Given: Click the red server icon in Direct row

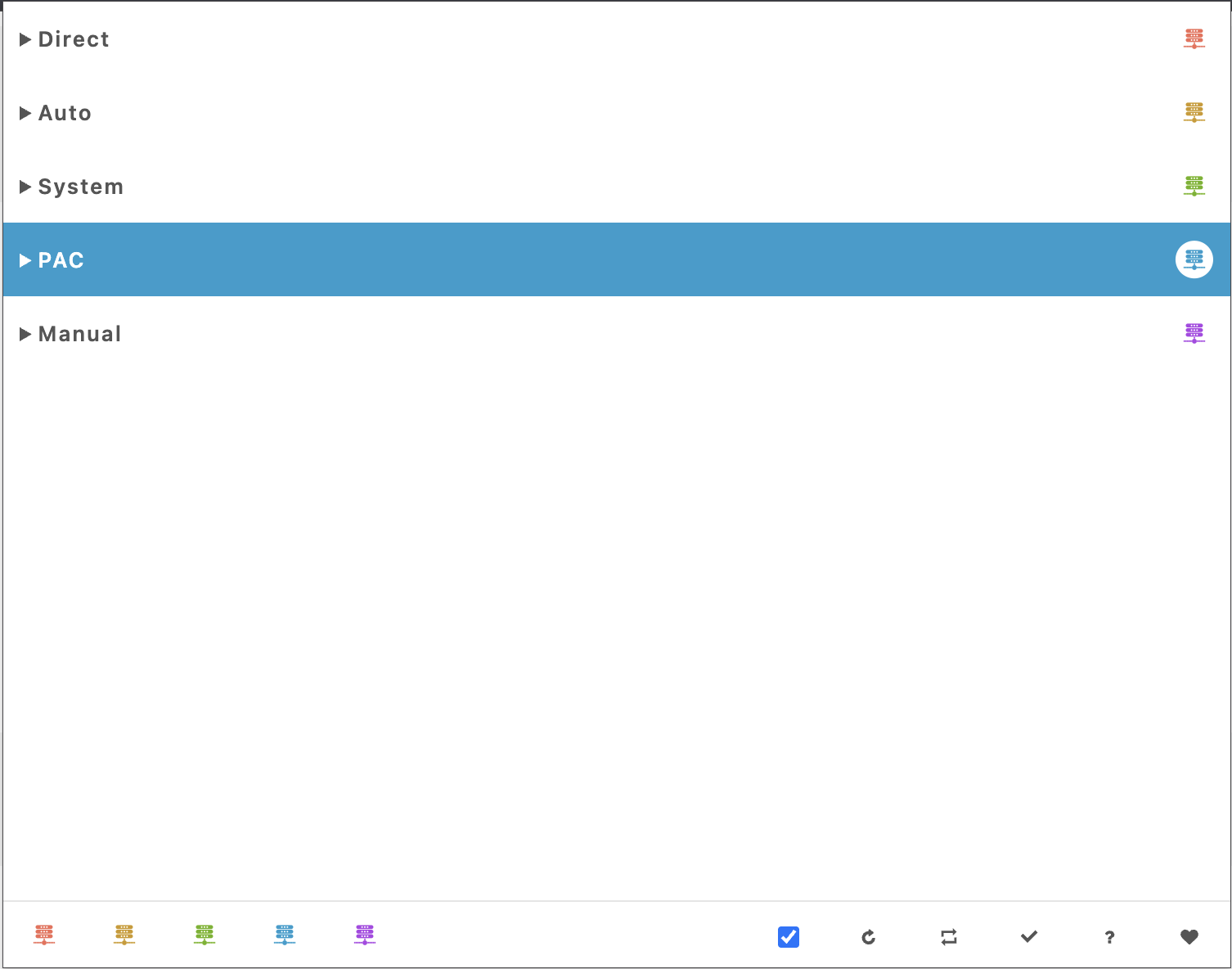Looking at the screenshot, I should pos(1194,38).
